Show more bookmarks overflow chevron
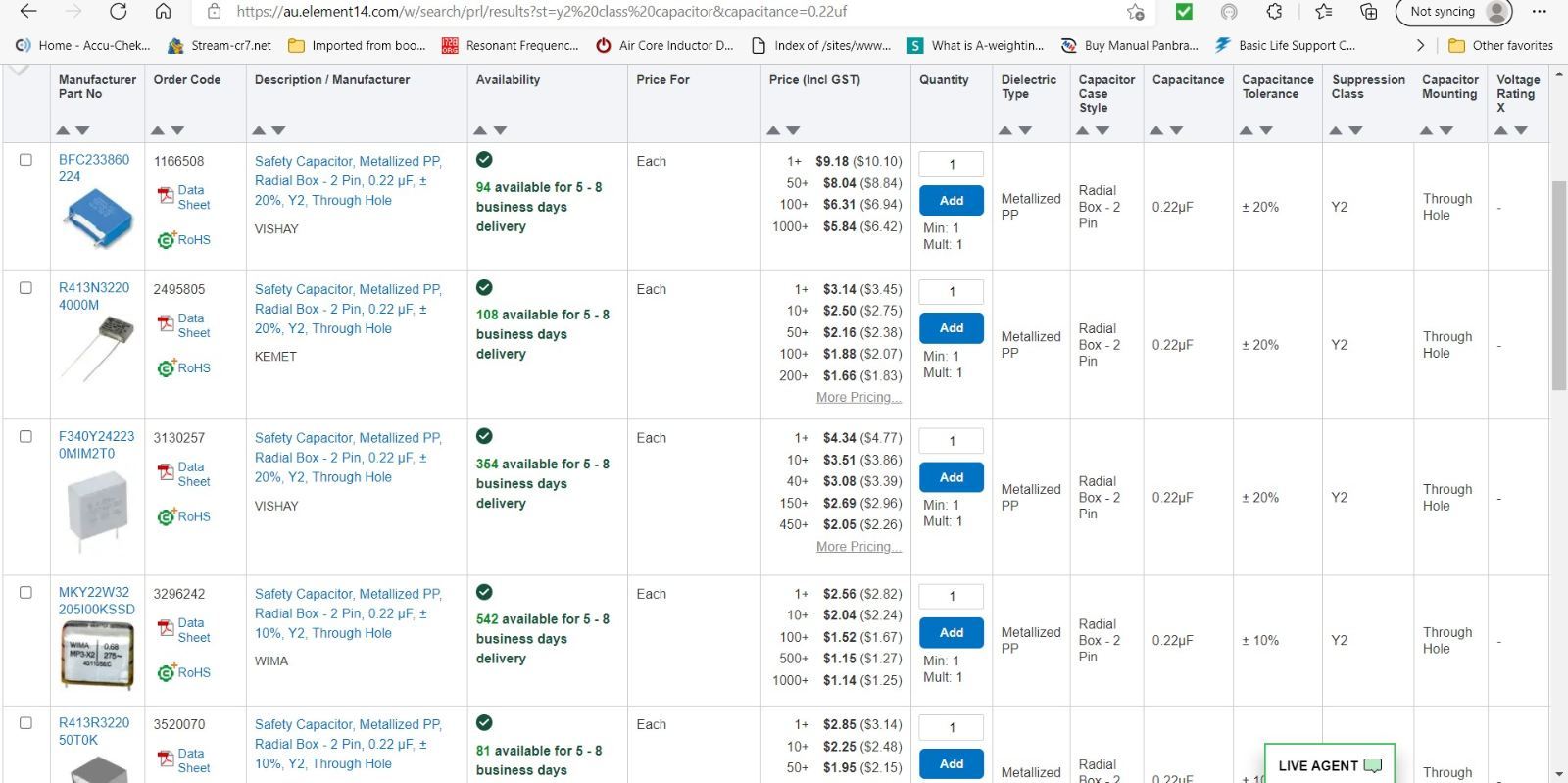1568x783 pixels. click(x=1421, y=45)
